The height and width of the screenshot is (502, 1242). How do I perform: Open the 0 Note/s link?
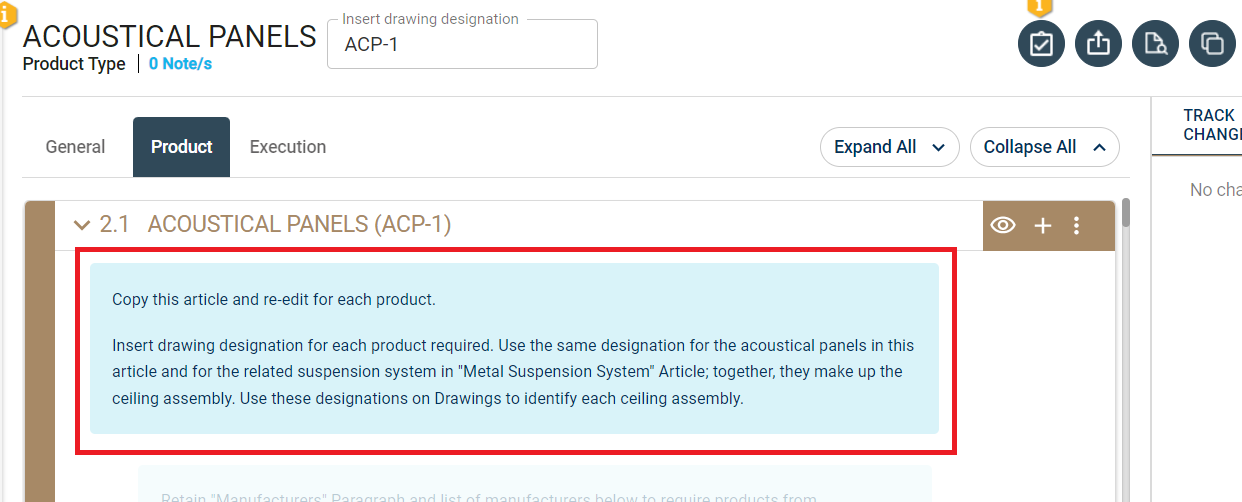coord(180,64)
